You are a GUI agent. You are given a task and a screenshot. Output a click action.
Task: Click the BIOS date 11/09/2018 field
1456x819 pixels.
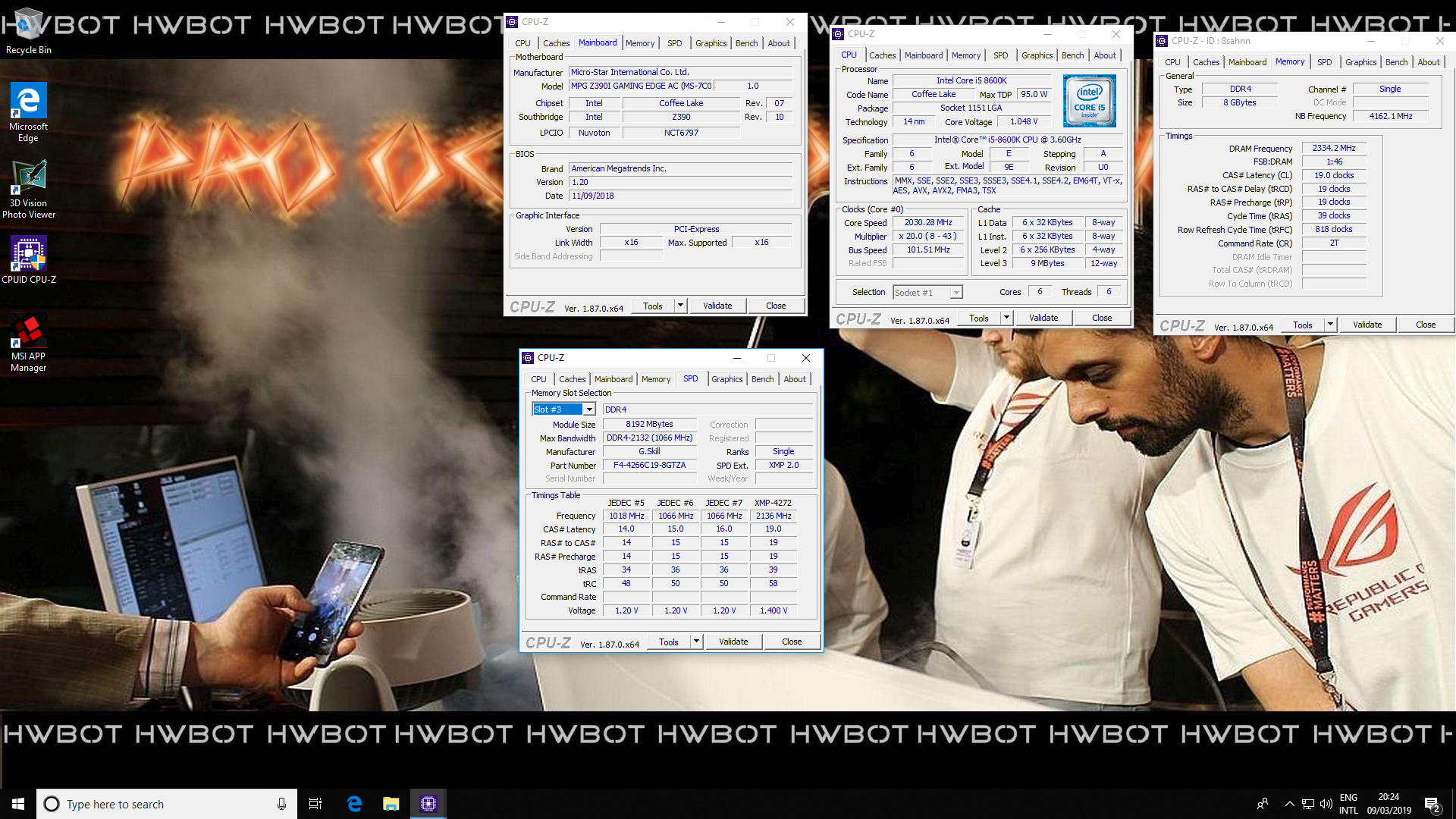[x=680, y=196]
